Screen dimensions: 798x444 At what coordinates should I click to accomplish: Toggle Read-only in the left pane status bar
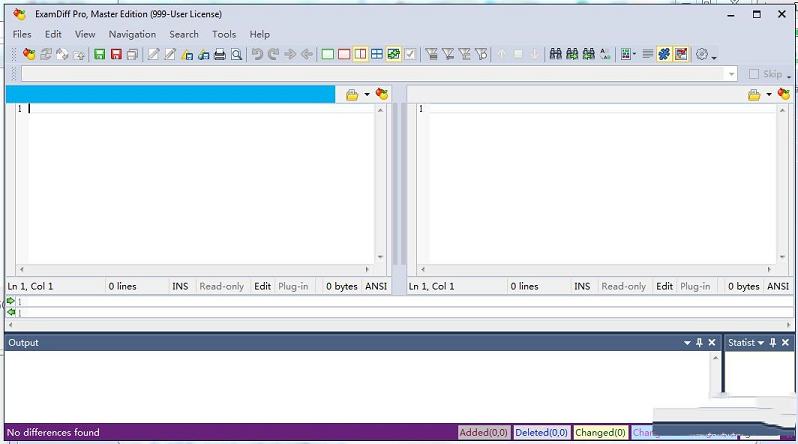point(221,286)
